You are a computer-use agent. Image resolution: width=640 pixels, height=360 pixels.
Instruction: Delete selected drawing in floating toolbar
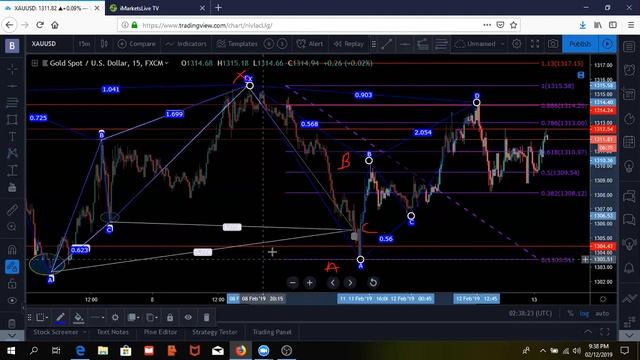(x=207, y=317)
